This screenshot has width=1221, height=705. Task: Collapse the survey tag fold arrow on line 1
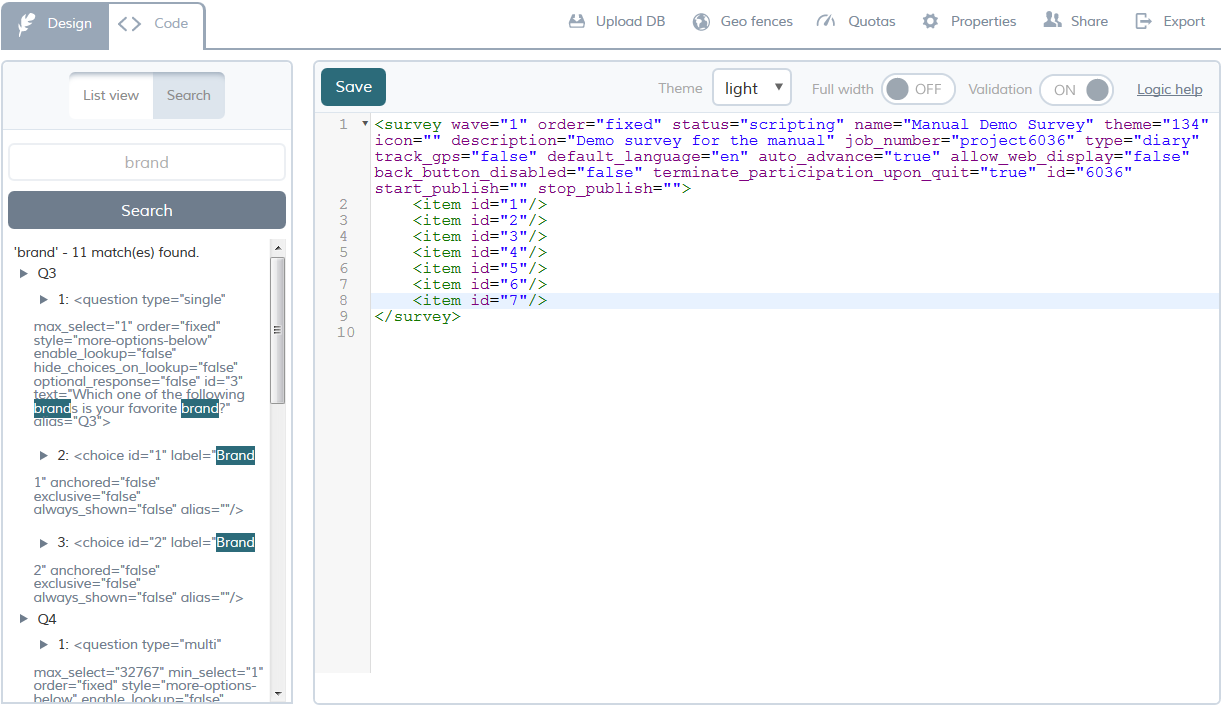point(365,124)
